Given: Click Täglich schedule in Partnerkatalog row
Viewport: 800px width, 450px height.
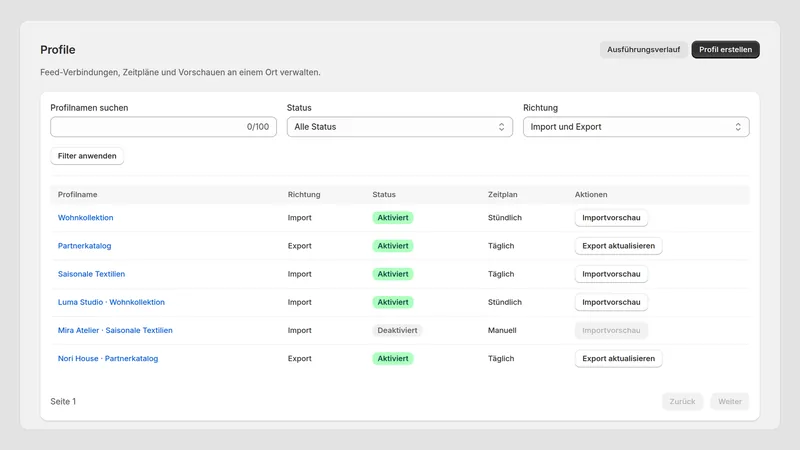Looking at the screenshot, I should tap(501, 245).
